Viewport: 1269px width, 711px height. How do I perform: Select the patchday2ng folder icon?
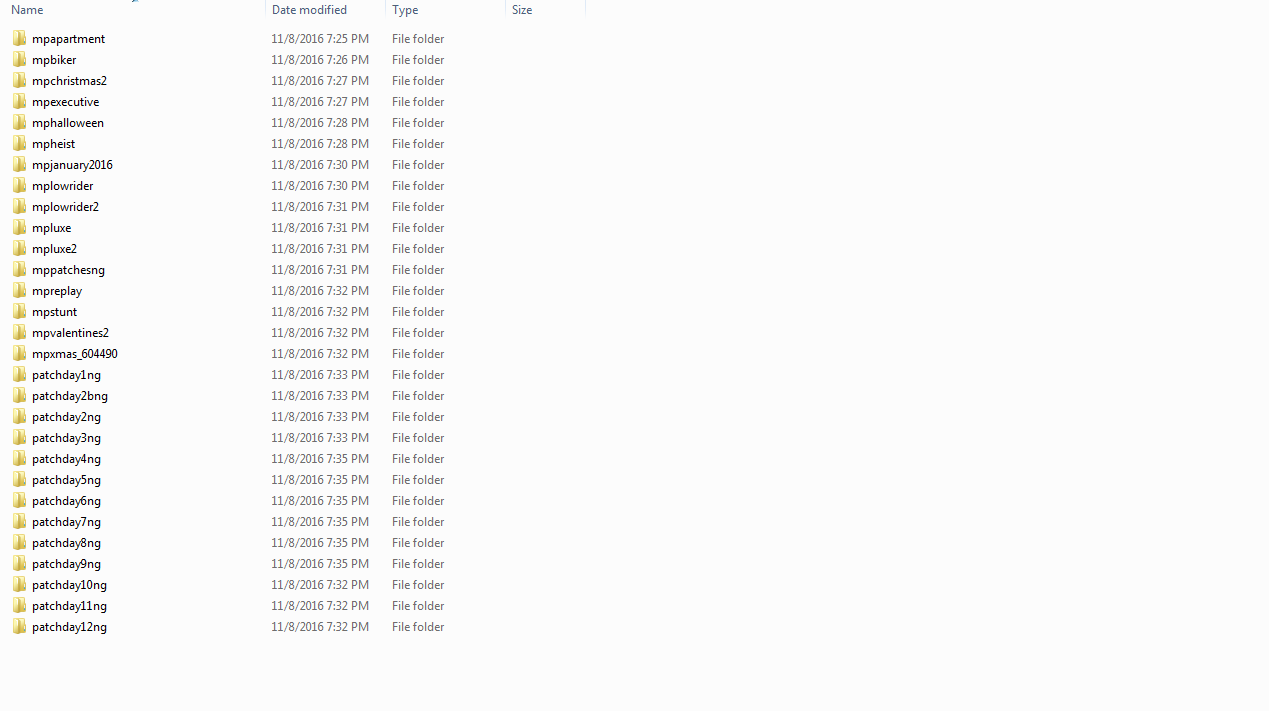click(20, 417)
